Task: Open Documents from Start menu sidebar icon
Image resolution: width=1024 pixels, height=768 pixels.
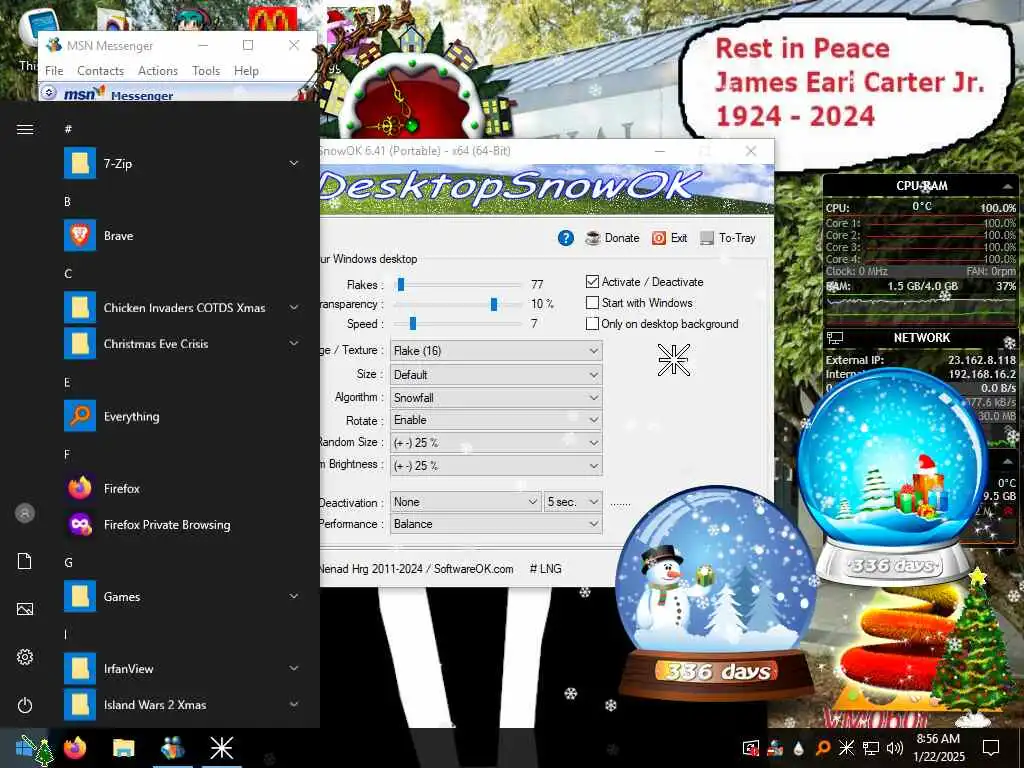Action: coord(25,561)
